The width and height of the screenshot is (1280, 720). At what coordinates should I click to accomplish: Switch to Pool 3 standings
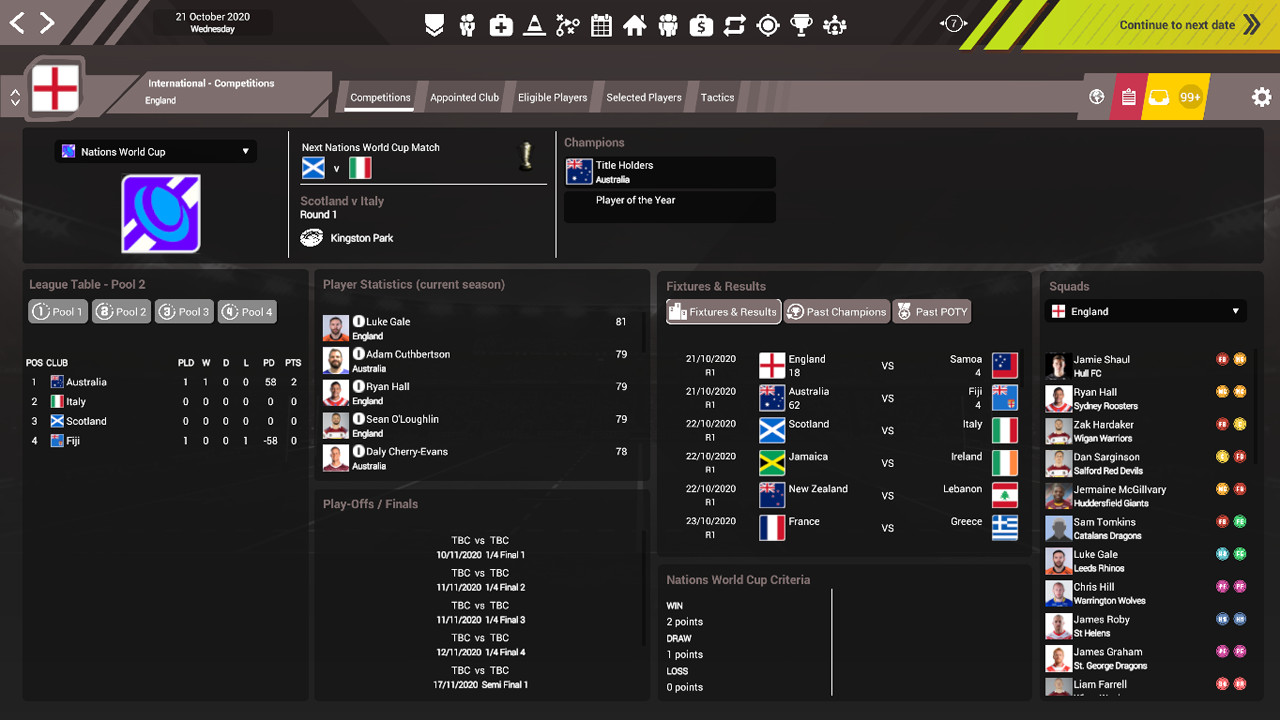184,311
